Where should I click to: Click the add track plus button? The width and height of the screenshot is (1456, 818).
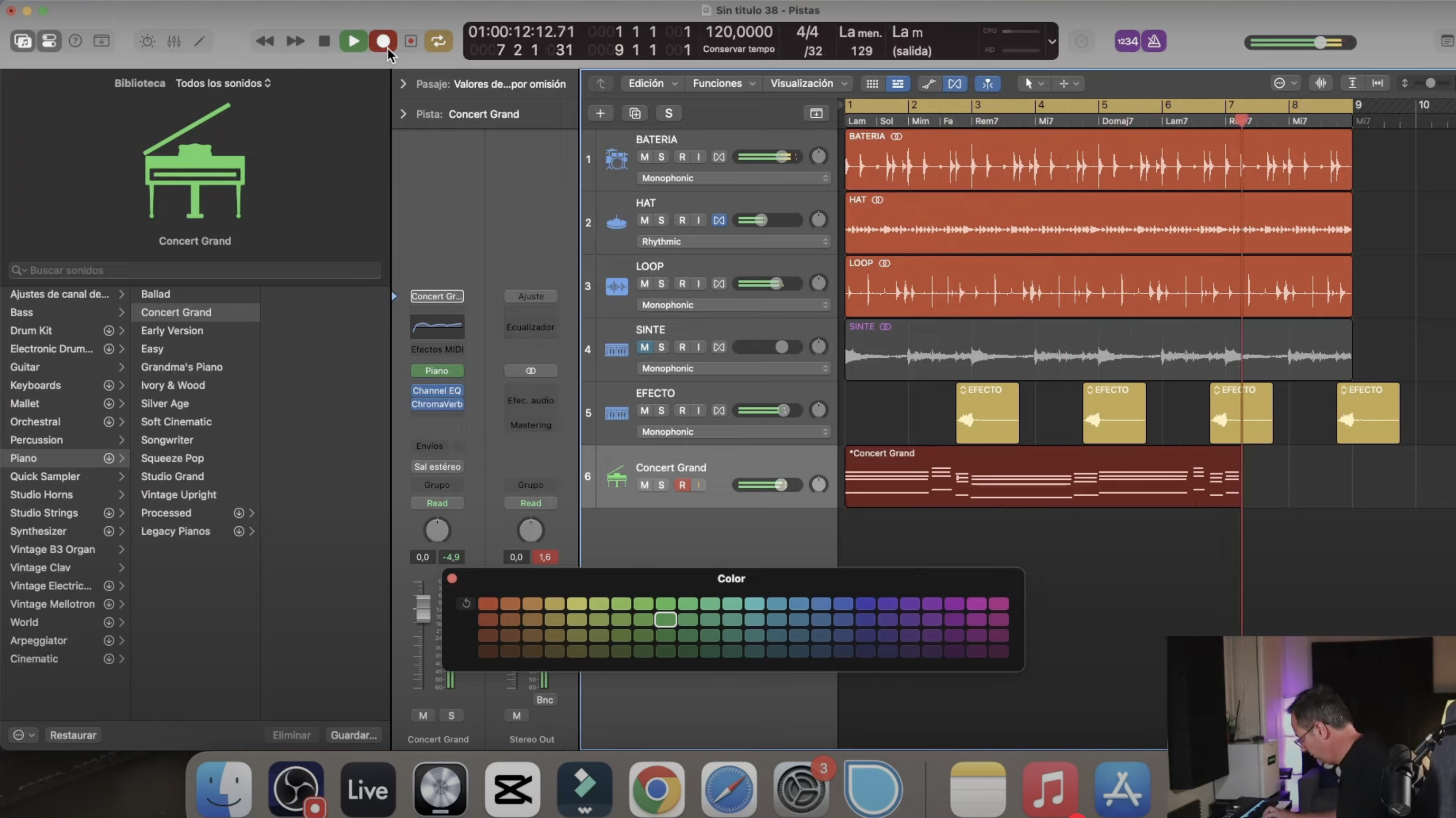pos(600,113)
